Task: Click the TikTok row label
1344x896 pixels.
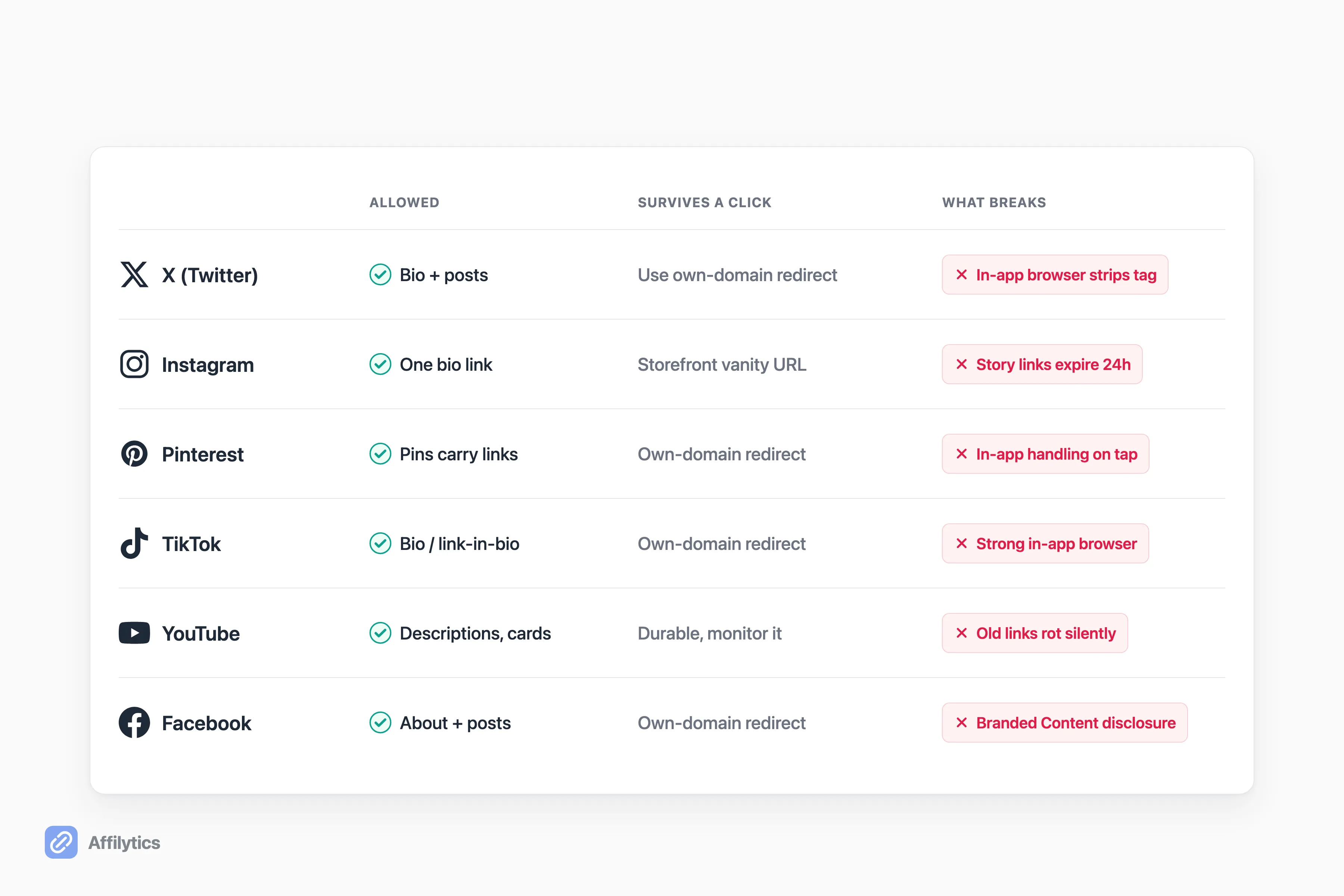Action: point(192,544)
